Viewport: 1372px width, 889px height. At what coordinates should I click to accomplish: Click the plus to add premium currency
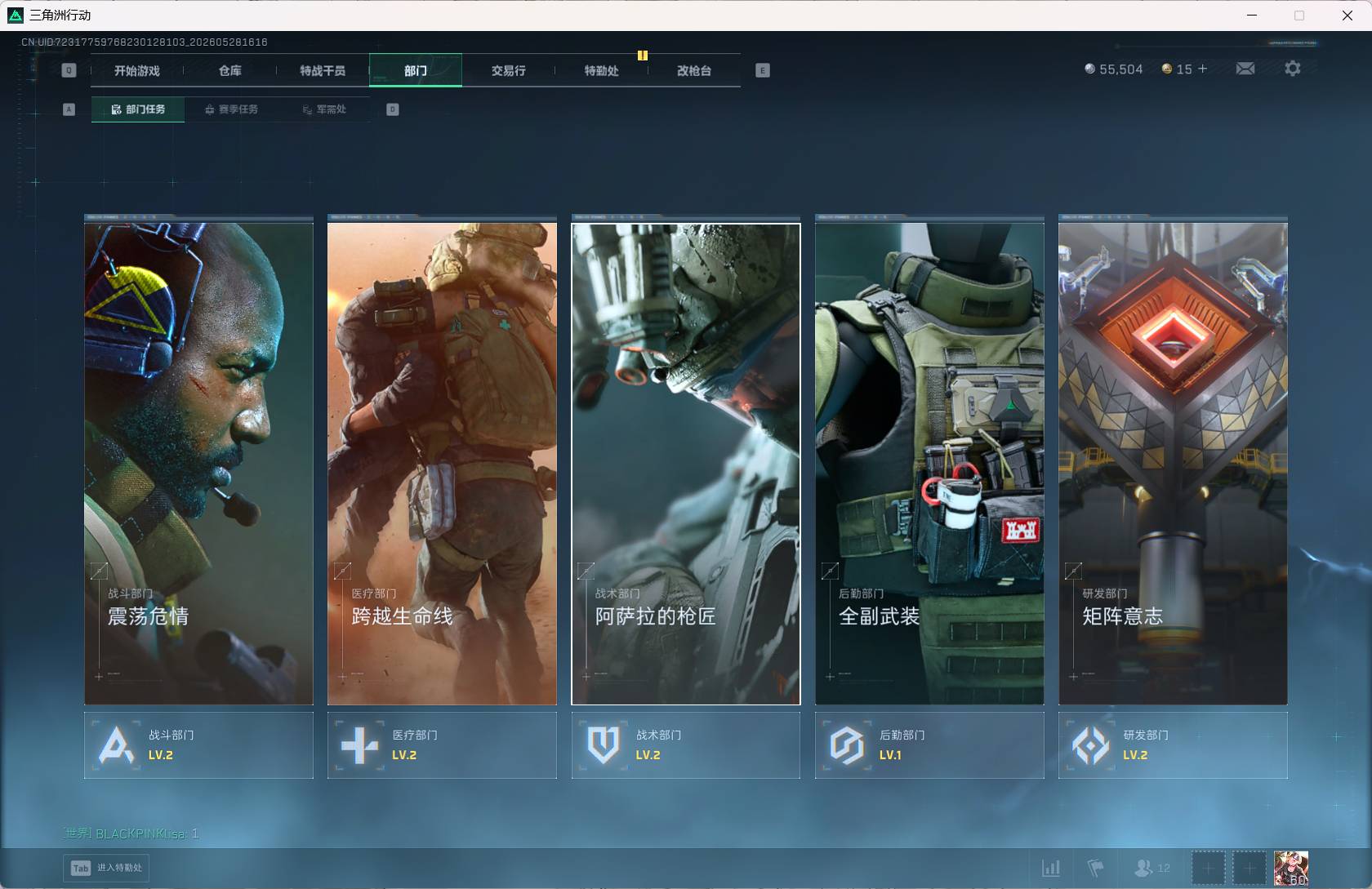point(1202,69)
